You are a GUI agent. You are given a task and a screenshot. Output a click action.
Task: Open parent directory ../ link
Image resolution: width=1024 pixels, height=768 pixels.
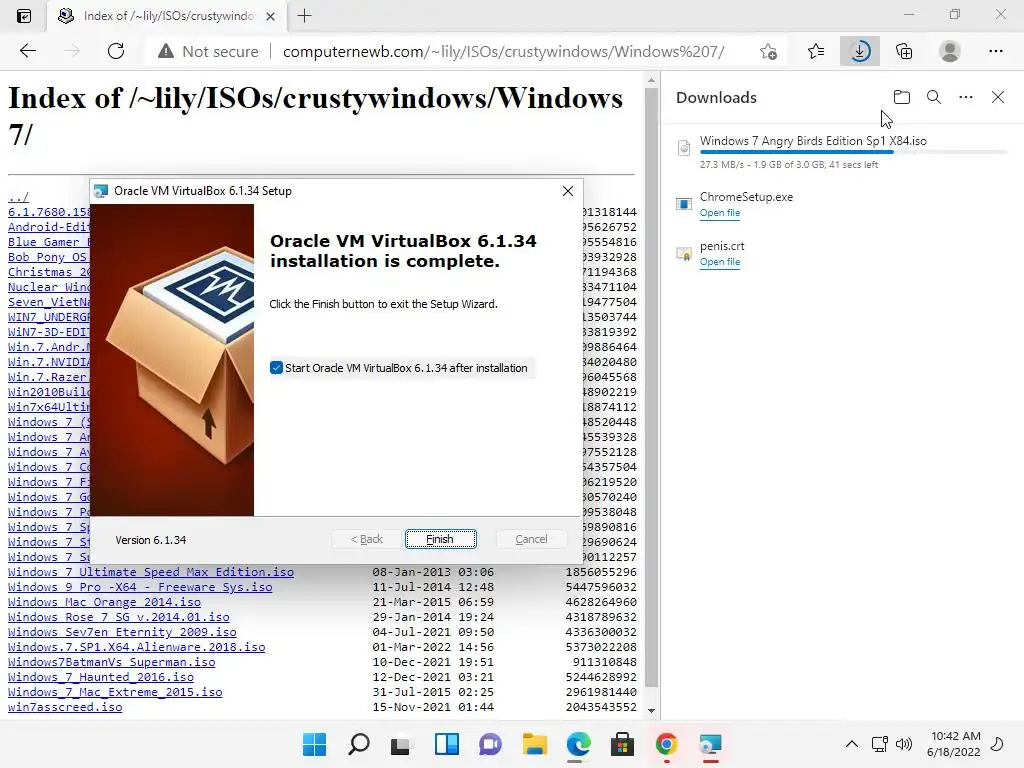[x=18, y=197]
